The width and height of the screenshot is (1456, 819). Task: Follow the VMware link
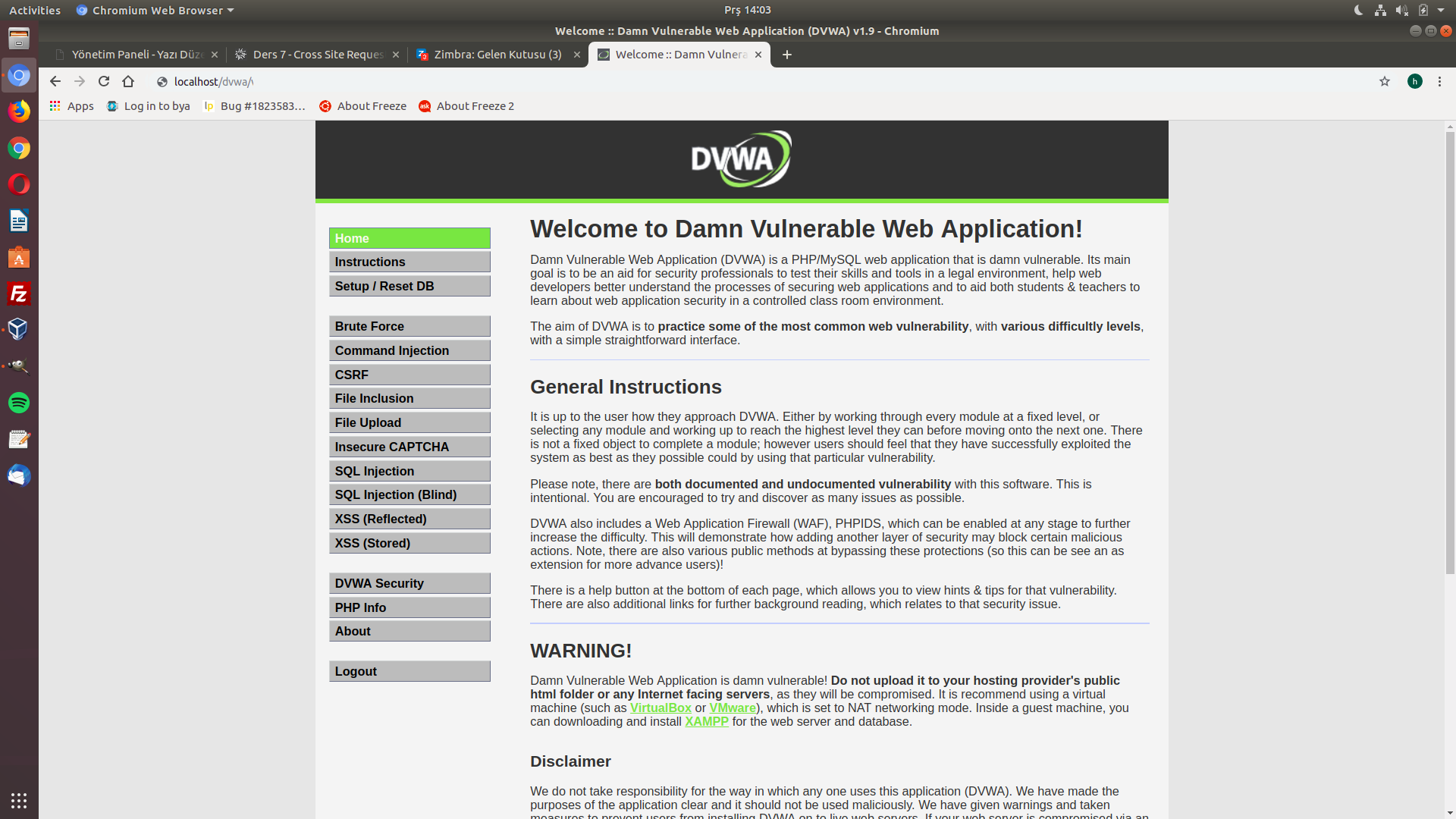[733, 708]
